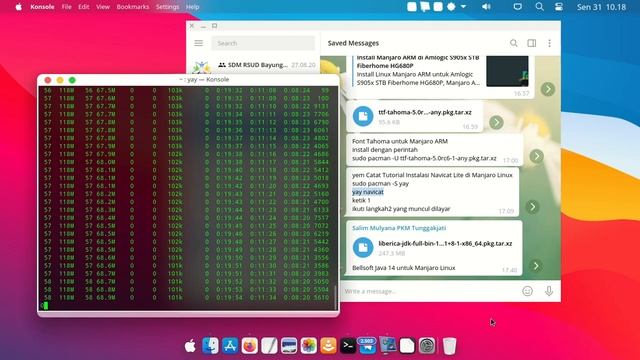Open Saved Messages three-dot options menu
Viewport: 640px width, 360px height.
[x=549, y=43]
